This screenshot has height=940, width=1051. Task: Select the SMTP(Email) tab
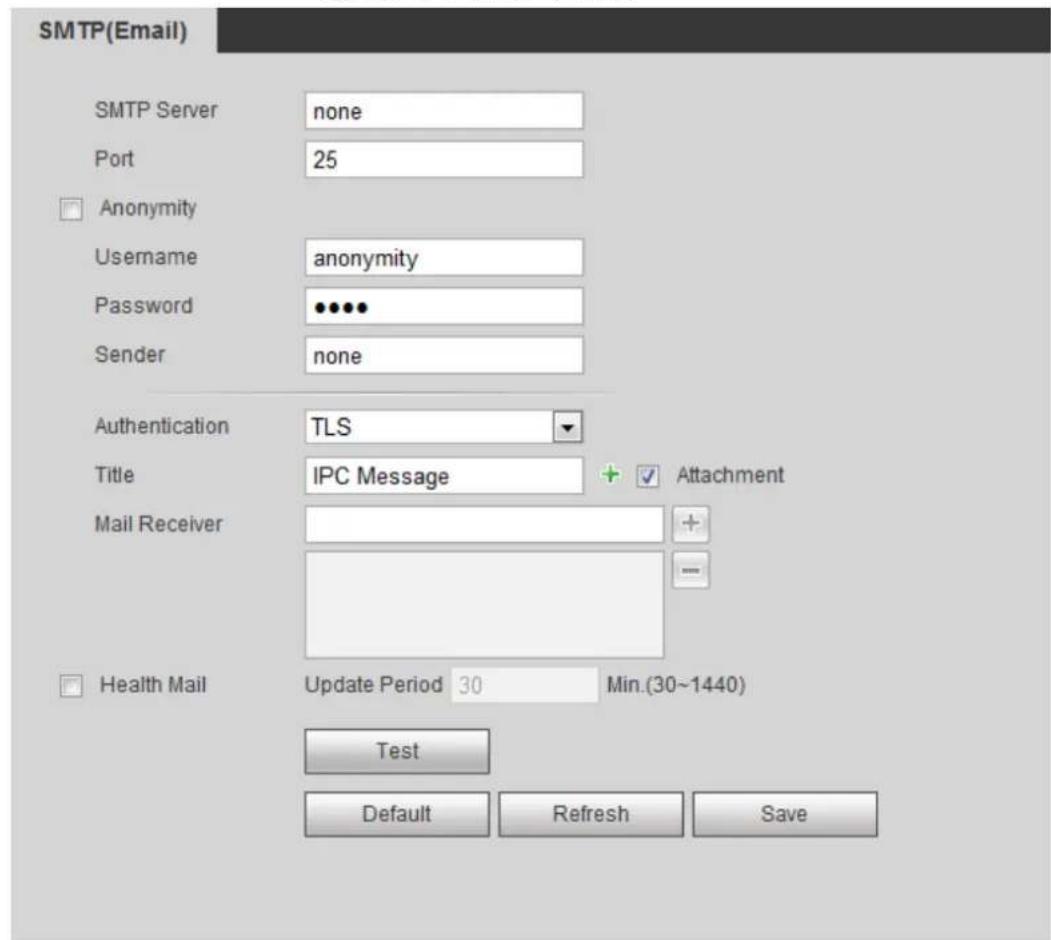(113, 31)
